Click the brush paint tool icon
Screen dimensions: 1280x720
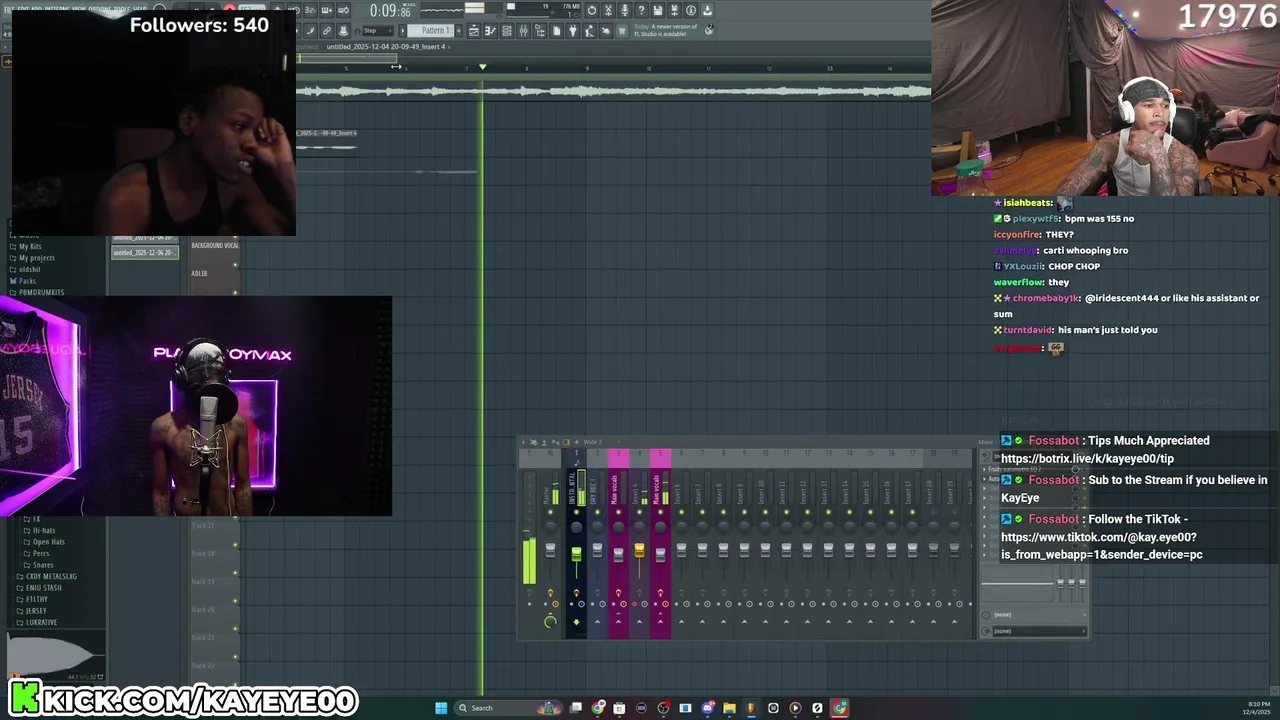coord(311,31)
